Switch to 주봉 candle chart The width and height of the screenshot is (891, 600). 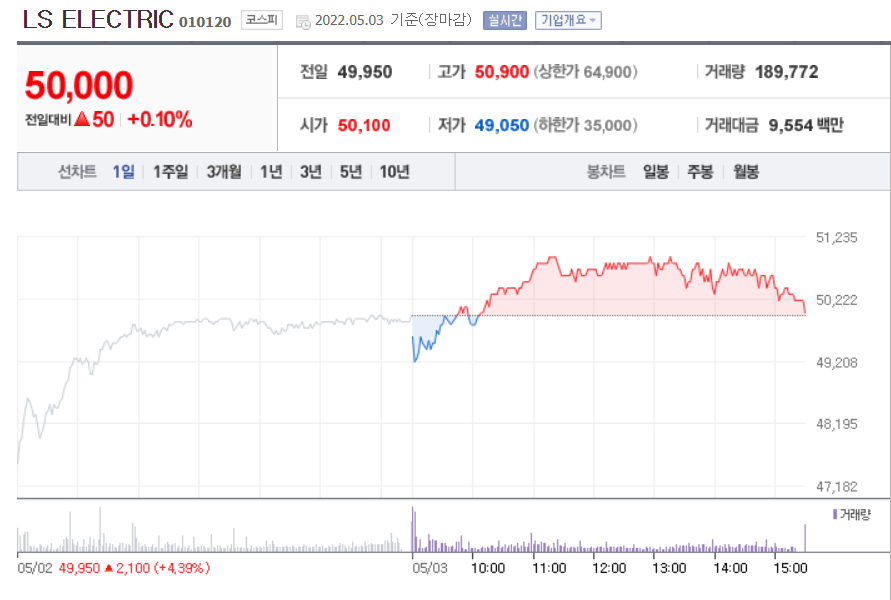700,172
